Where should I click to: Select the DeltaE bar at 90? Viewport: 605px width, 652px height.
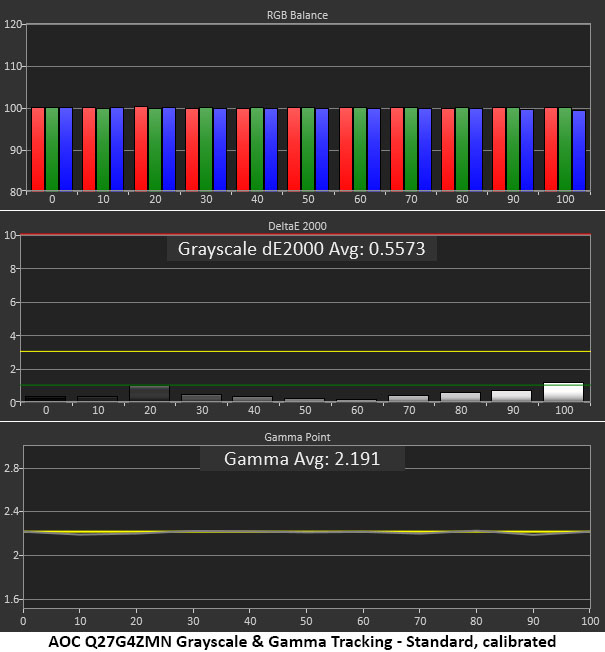(x=511, y=396)
